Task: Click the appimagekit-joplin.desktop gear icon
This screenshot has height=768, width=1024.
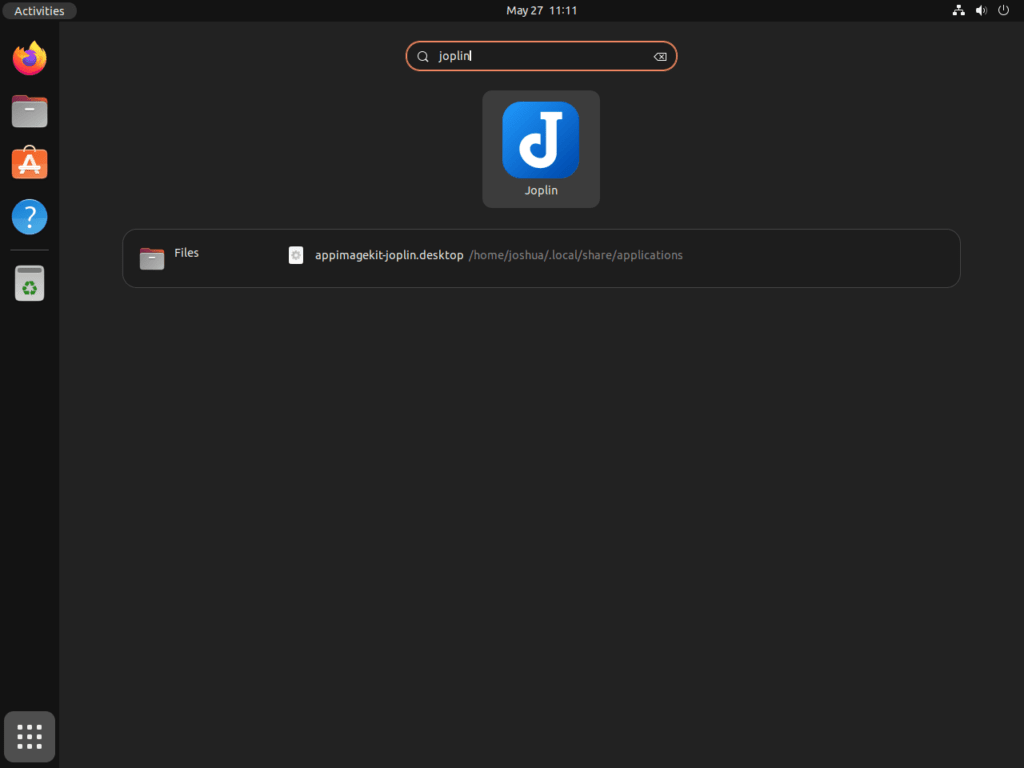Action: point(296,255)
